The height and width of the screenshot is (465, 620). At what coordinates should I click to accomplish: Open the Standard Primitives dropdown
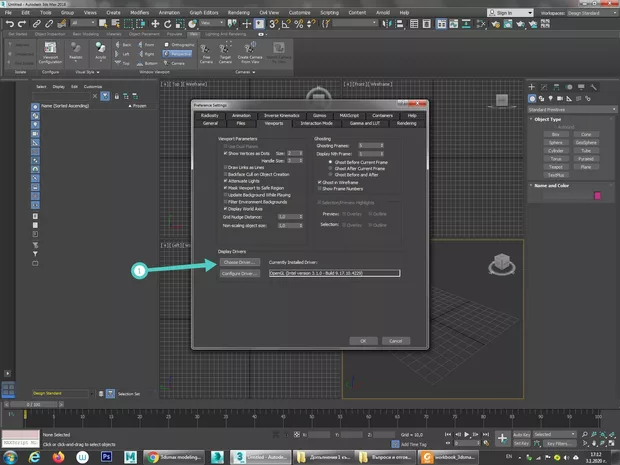coord(573,109)
